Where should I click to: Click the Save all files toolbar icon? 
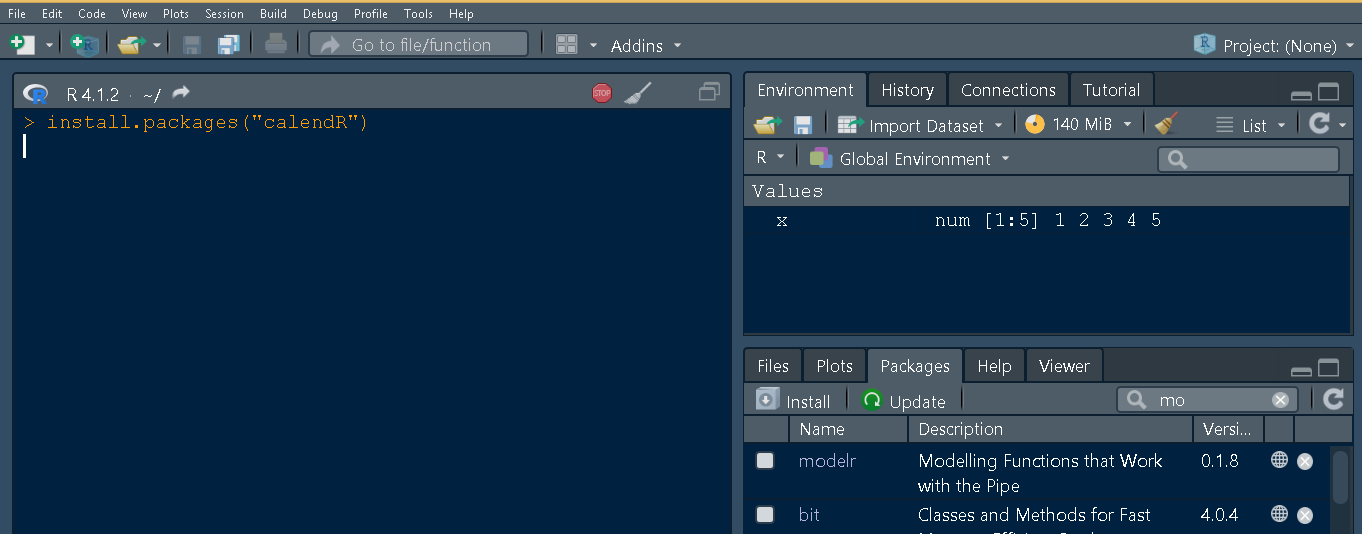pyautogui.click(x=229, y=45)
